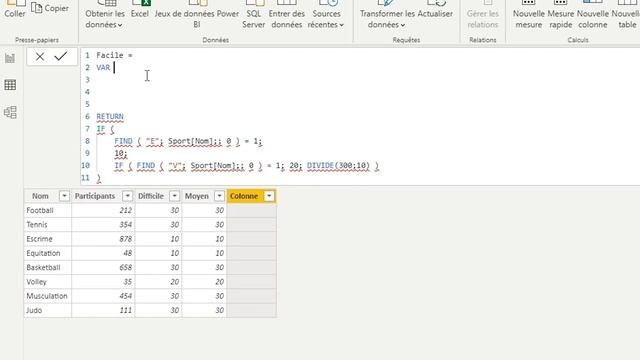Click the FIND "E" expression line

pyautogui.click(x=188, y=141)
